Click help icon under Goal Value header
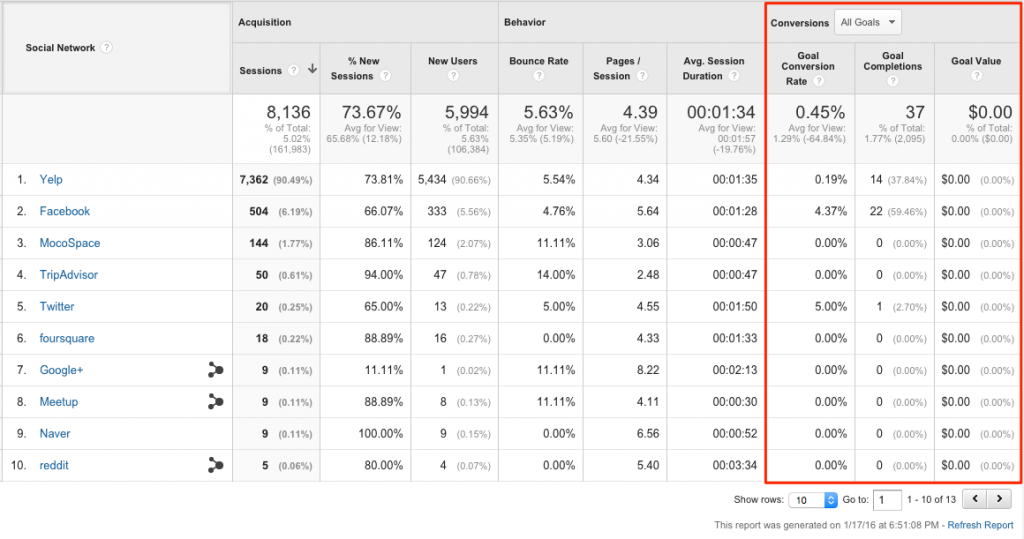Viewport: 1024px width, 539px height. click(x=976, y=76)
